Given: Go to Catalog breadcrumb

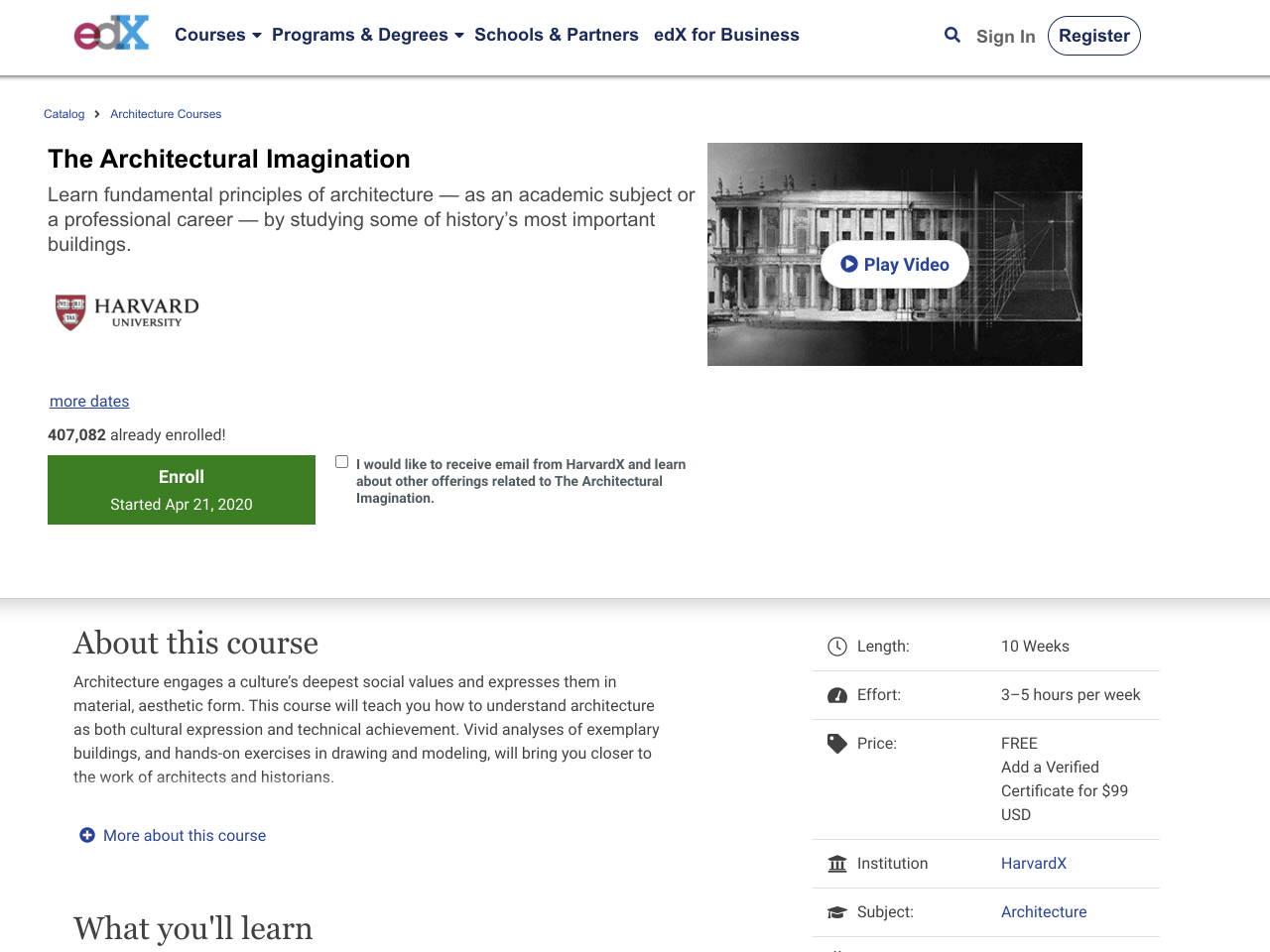Looking at the screenshot, I should 64,114.
